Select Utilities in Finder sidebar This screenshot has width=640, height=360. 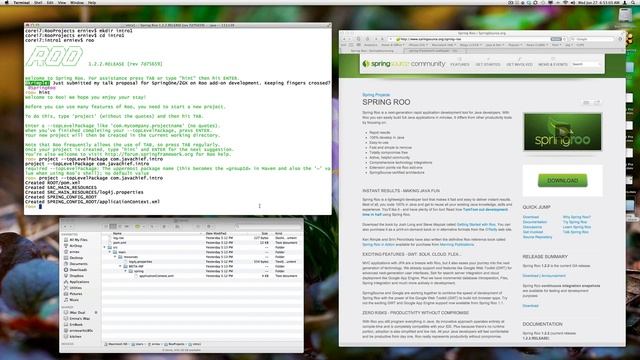pyautogui.click(x=73, y=288)
